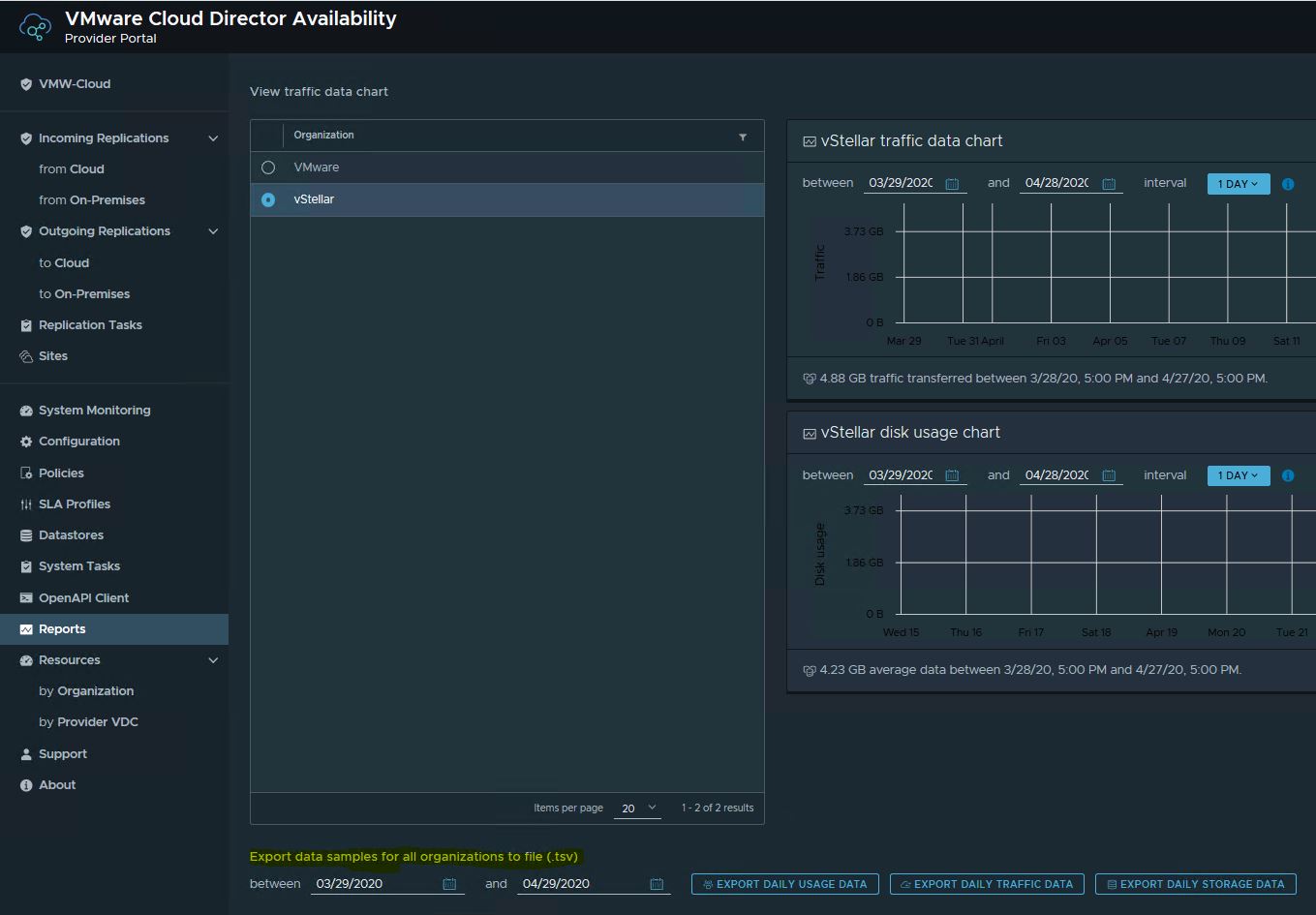Click info icon beside disk usage interval
The width and height of the screenshot is (1316, 915).
pos(1288,475)
